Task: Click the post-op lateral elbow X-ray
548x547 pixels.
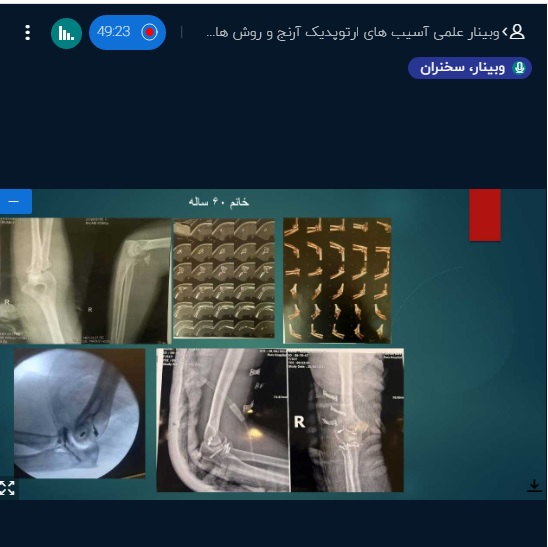Action: pyautogui.click(x=223, y=420)
